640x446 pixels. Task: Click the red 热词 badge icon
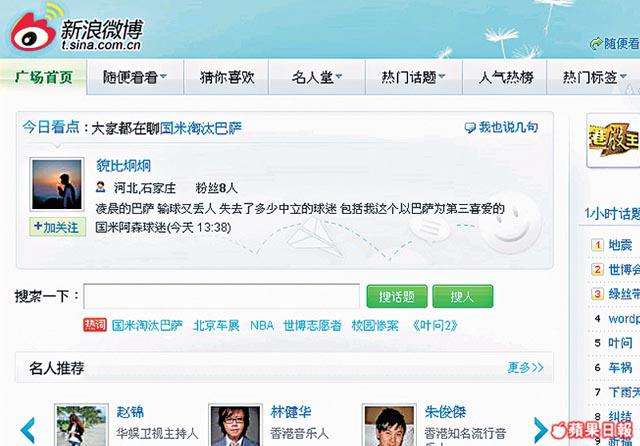[95, 325]
